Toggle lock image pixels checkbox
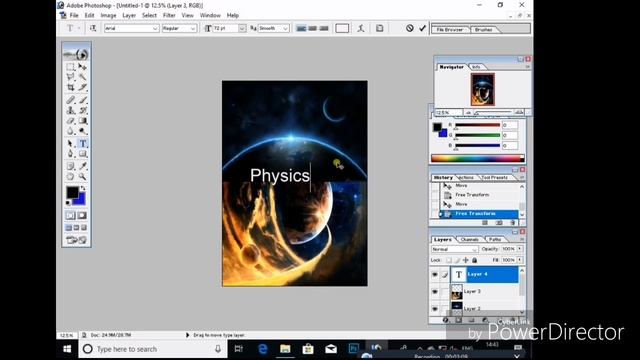 pos(457,260)
